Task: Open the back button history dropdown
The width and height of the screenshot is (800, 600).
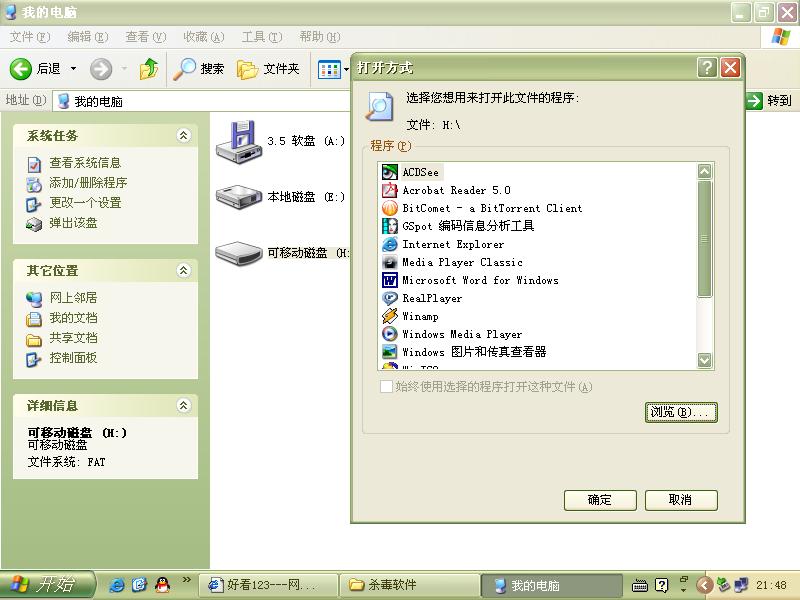Action: (73, 68)
